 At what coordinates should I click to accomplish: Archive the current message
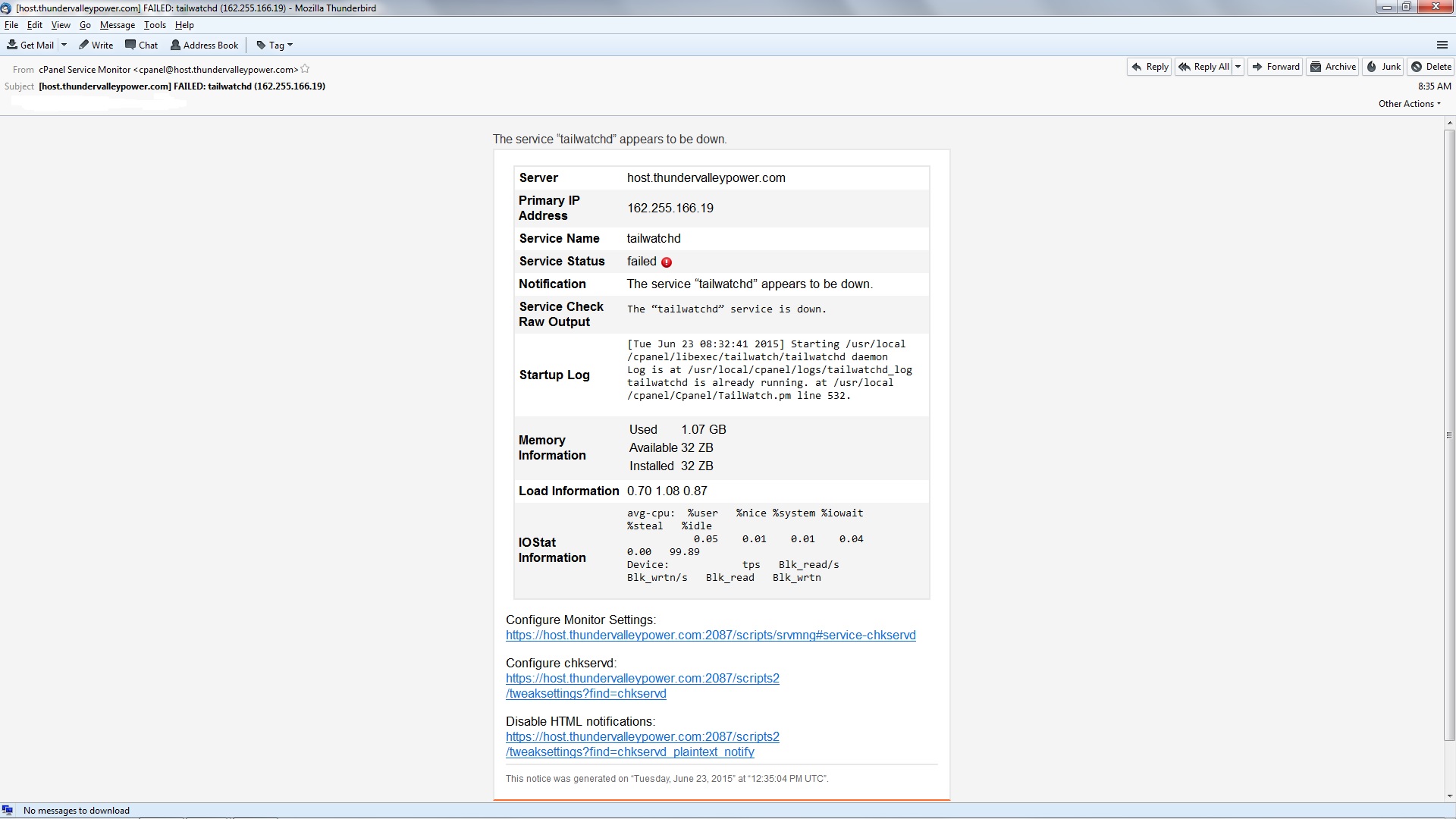1332,67
